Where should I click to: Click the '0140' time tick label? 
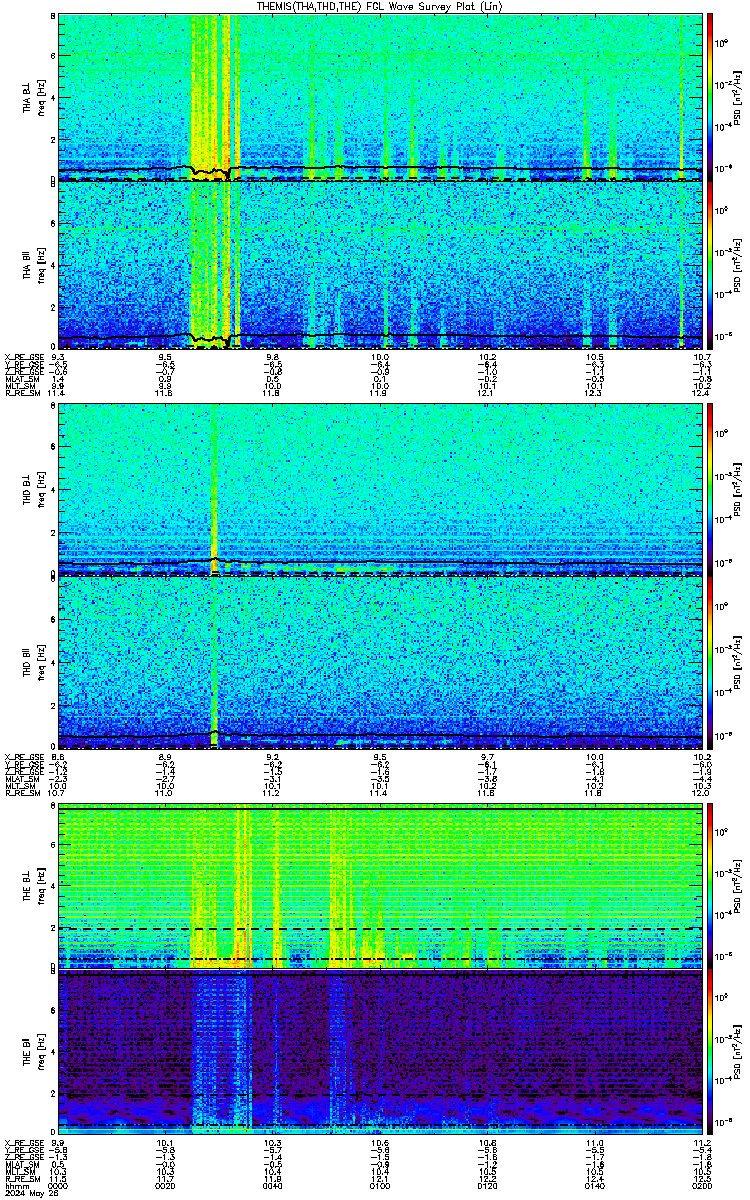594,1185
